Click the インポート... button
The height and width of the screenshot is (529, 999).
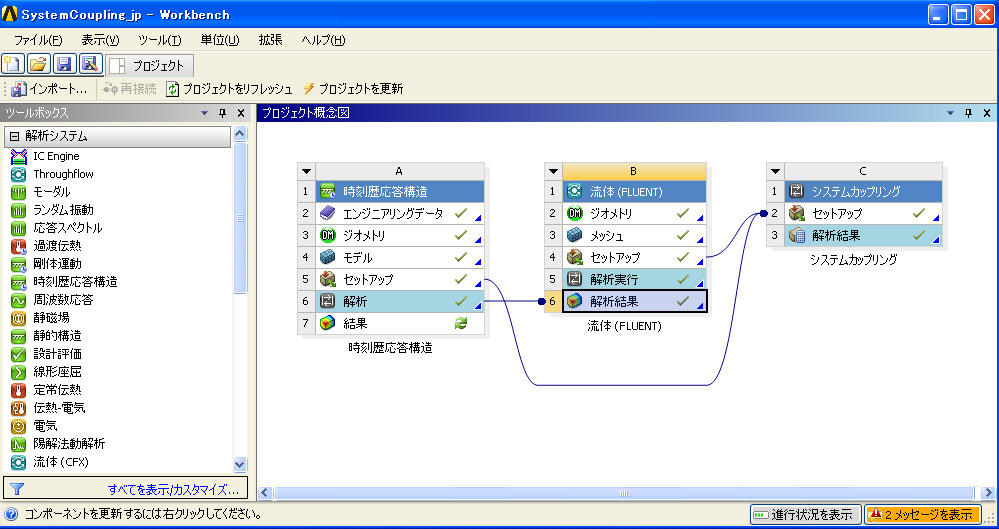(49, 89)
